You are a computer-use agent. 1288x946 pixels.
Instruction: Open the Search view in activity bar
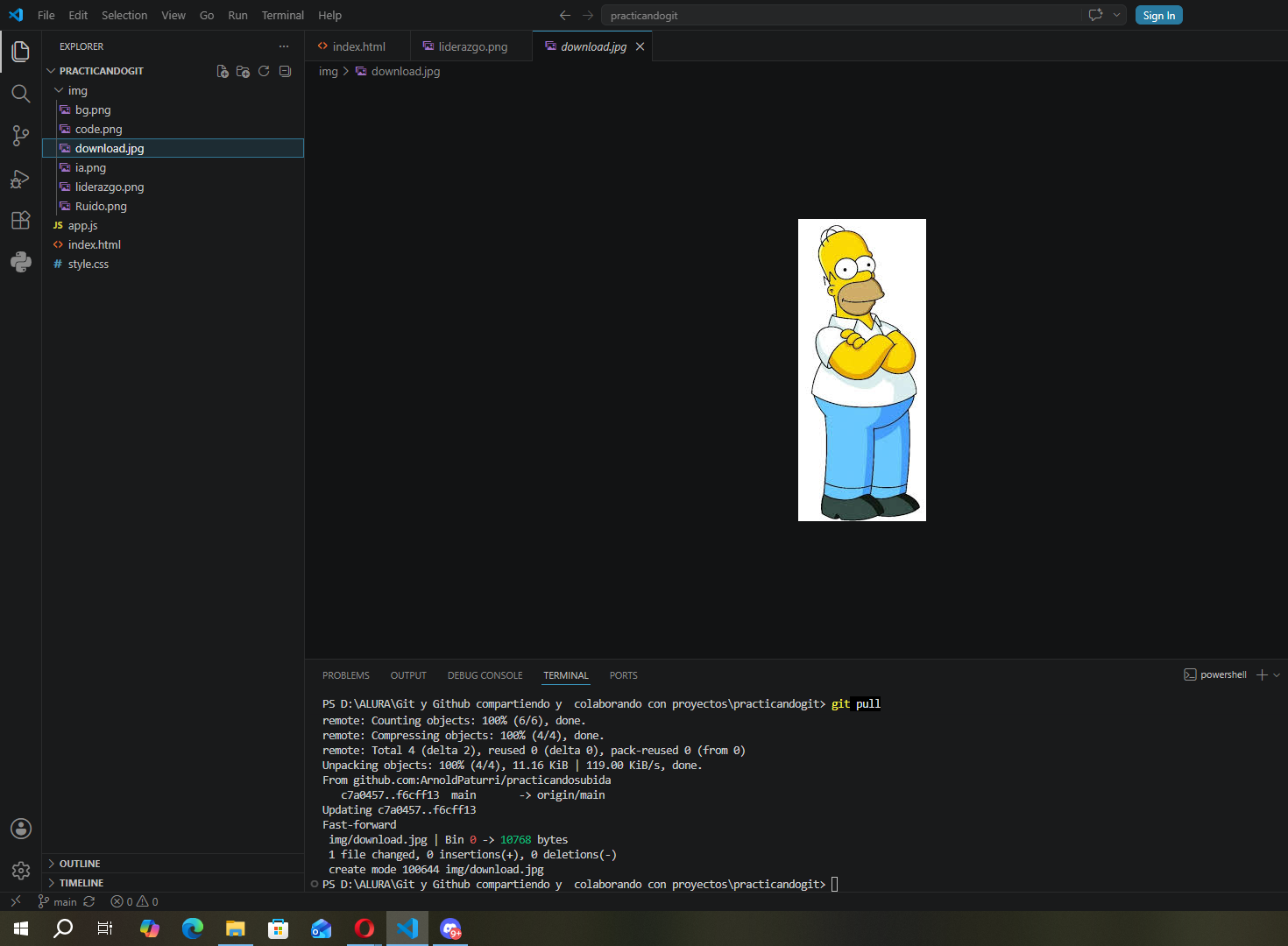pos(21,94)
